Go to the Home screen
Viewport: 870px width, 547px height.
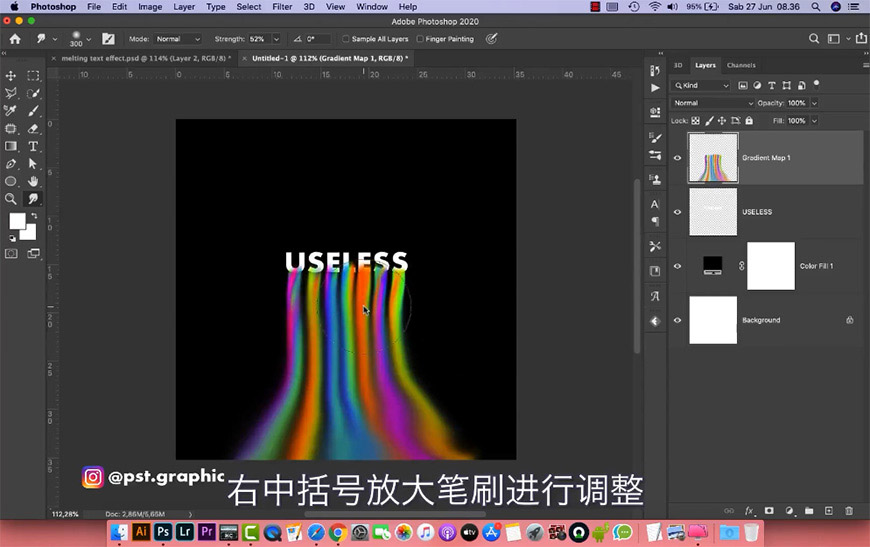(15, 39)
